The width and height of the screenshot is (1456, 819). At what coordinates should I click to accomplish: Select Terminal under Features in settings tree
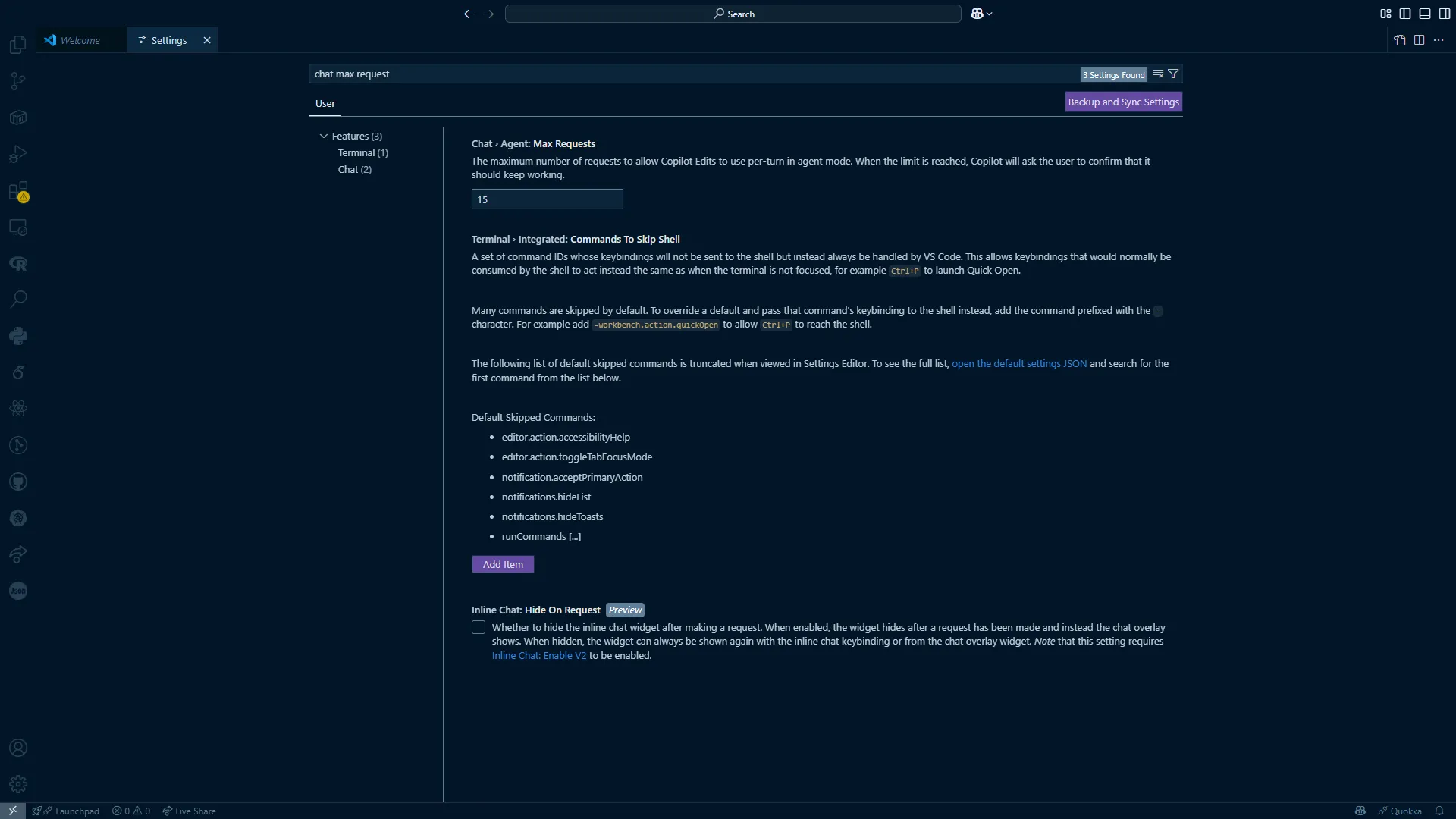[363, 152]
